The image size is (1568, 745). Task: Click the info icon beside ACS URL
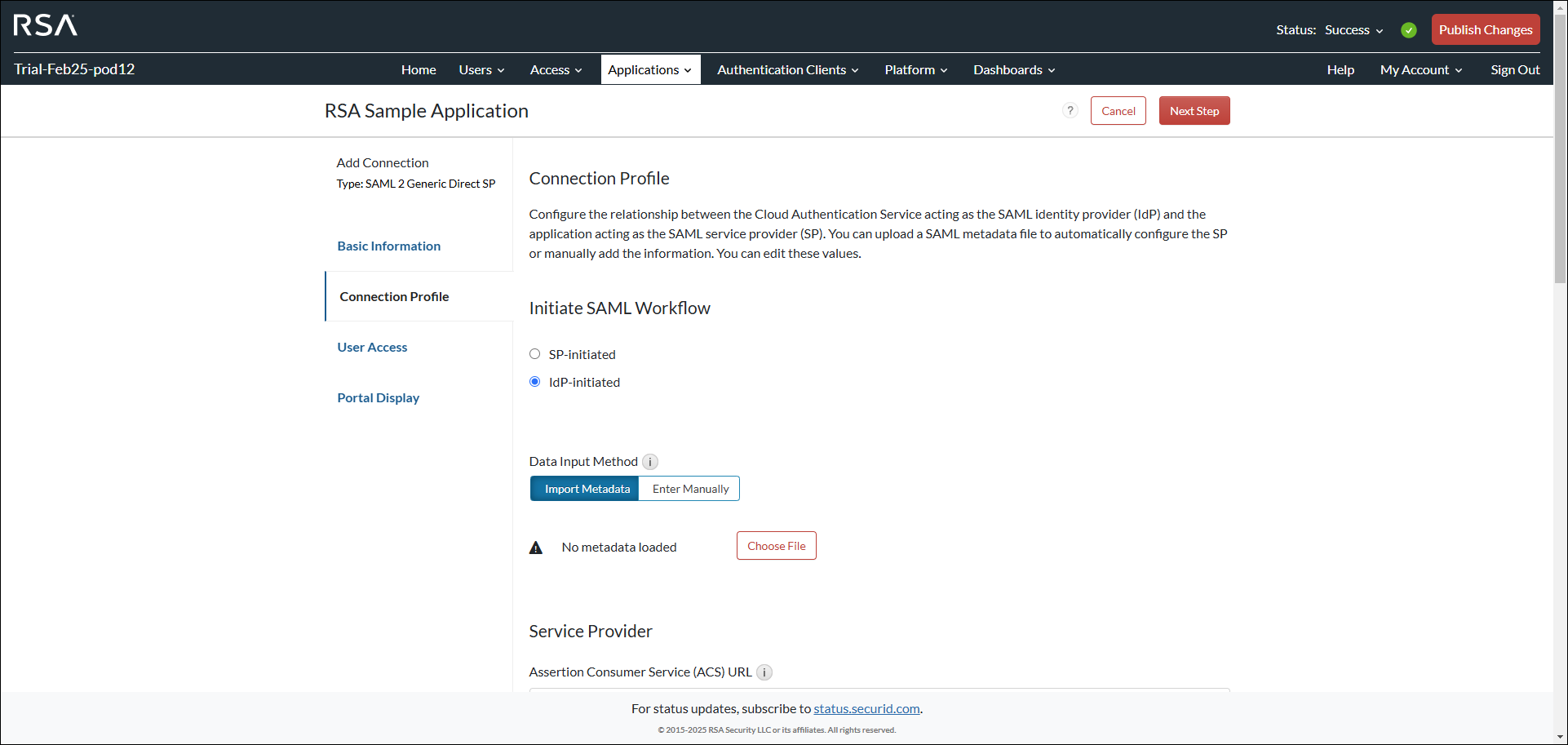764,672
